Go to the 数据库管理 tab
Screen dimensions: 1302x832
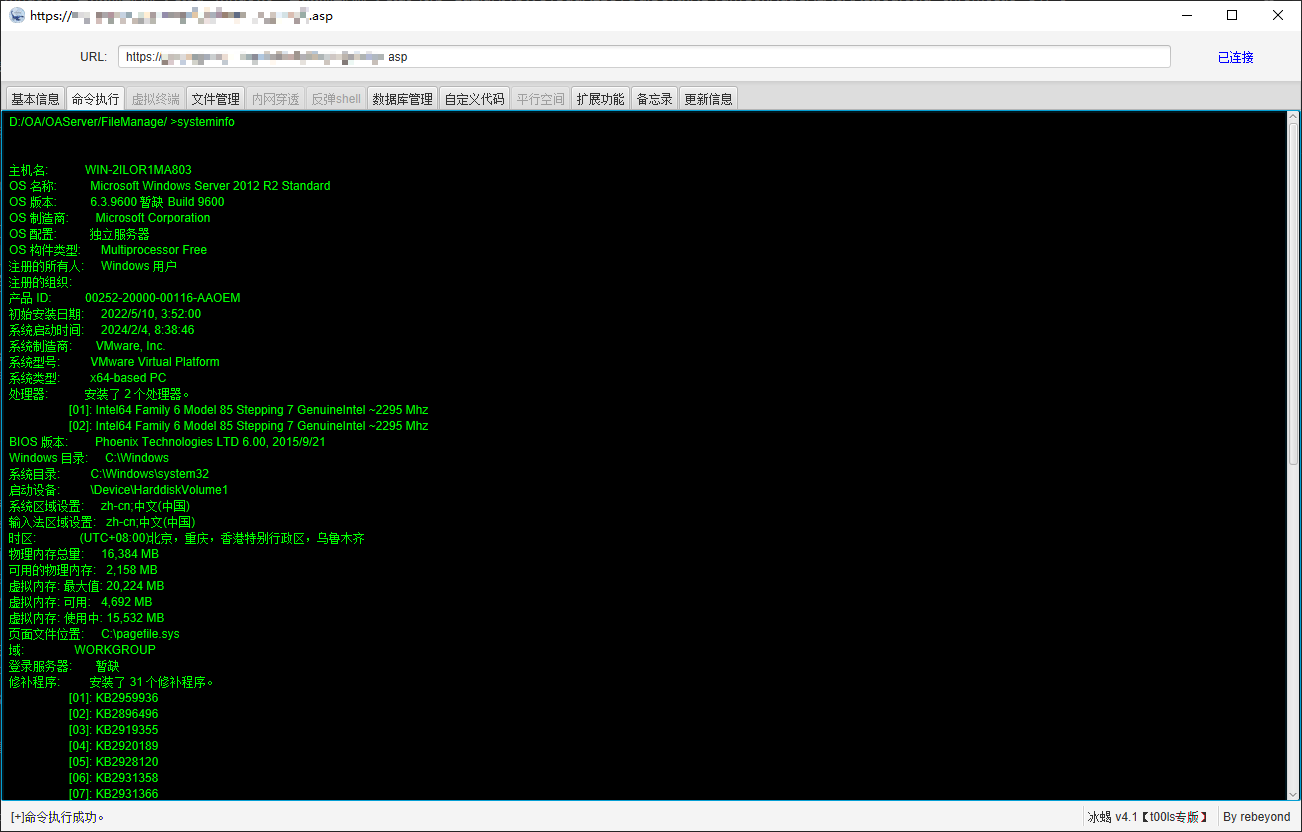(402, 99)
